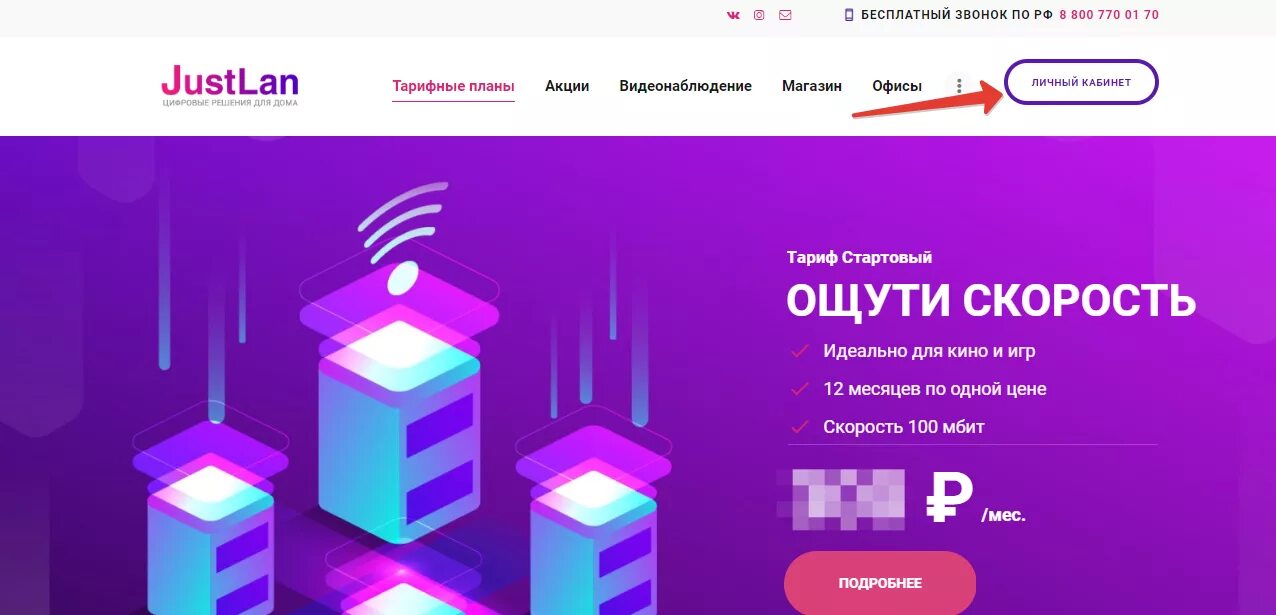Navigate to Офисы page

897,86
